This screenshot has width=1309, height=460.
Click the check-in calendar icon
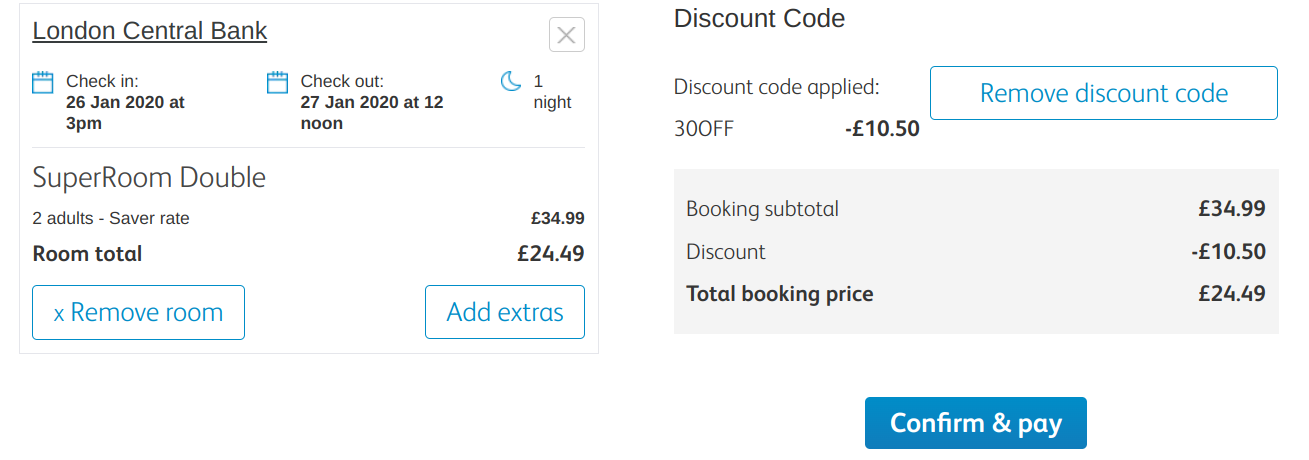(43, 82)
